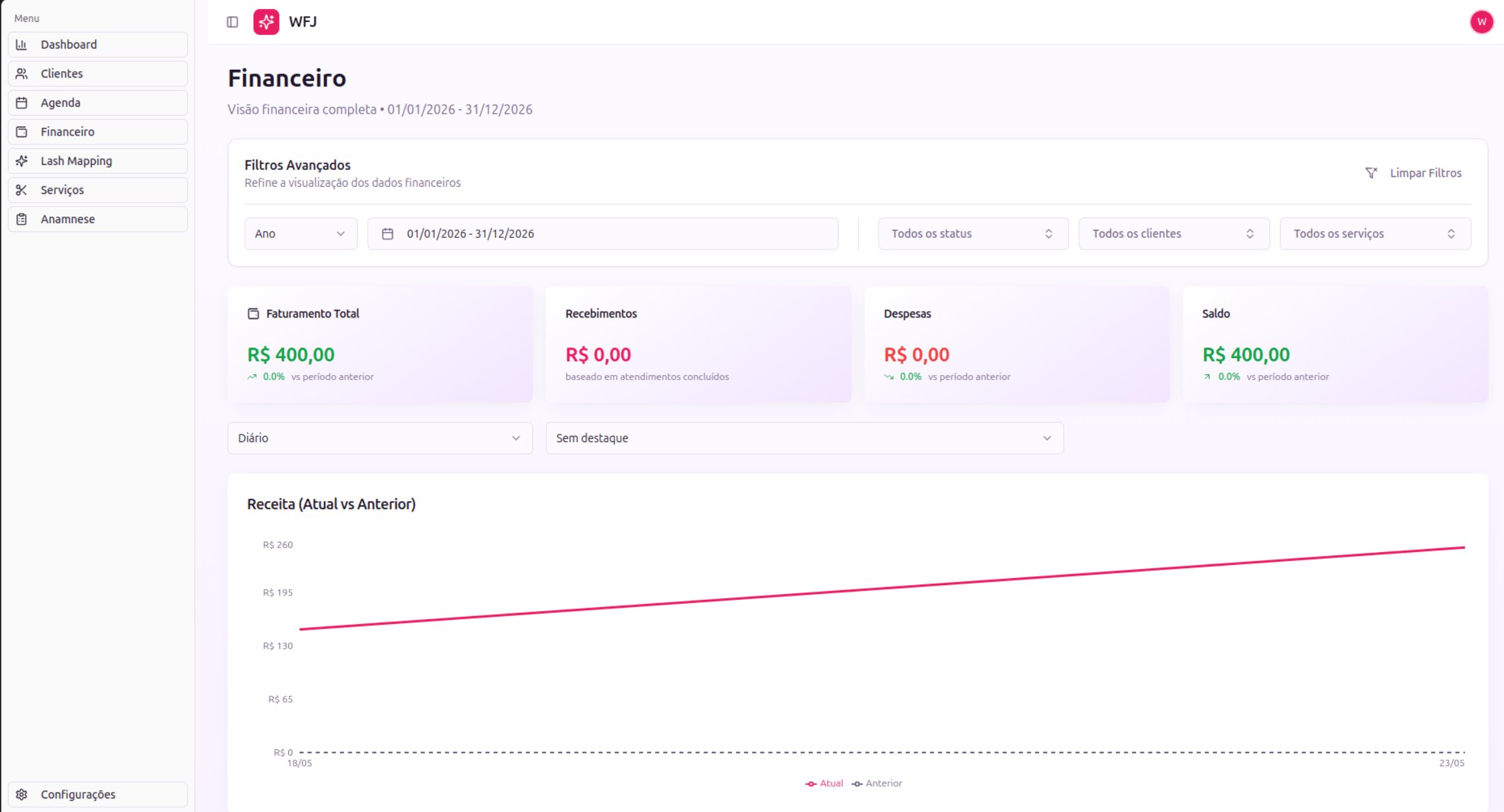
Task: Open the user avatar W menu
Action: click(1481, 22)
